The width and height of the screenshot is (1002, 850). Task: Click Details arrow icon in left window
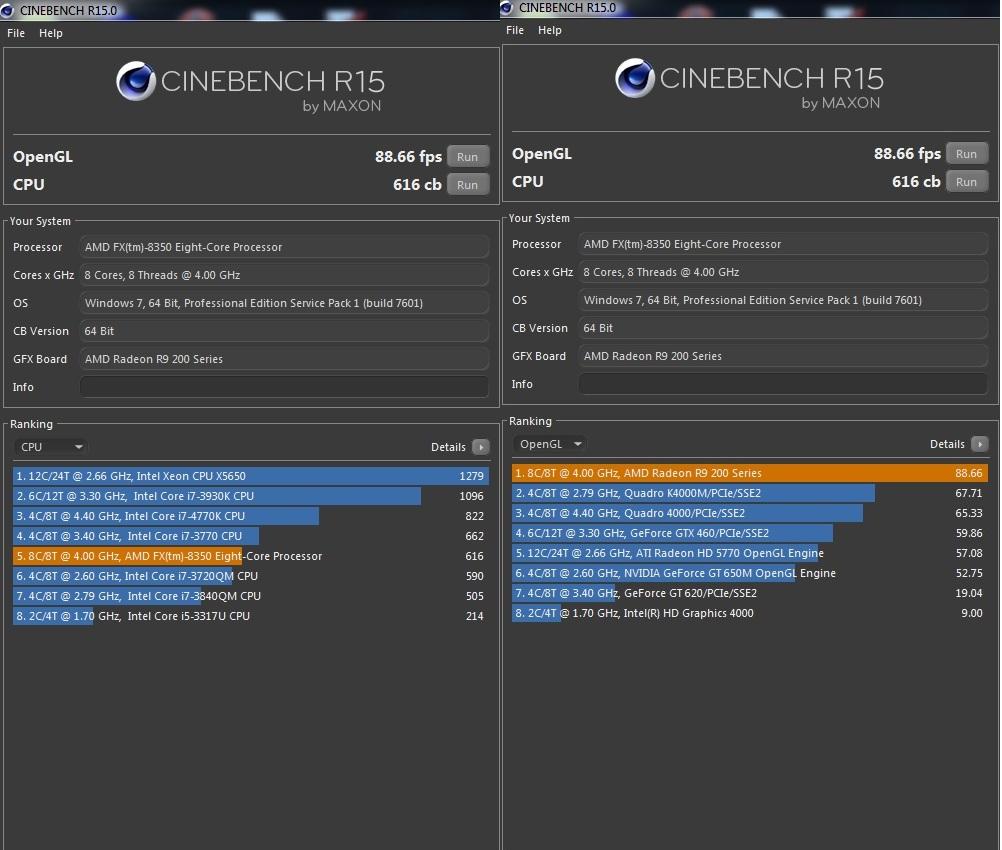click(x=481, y=447)
